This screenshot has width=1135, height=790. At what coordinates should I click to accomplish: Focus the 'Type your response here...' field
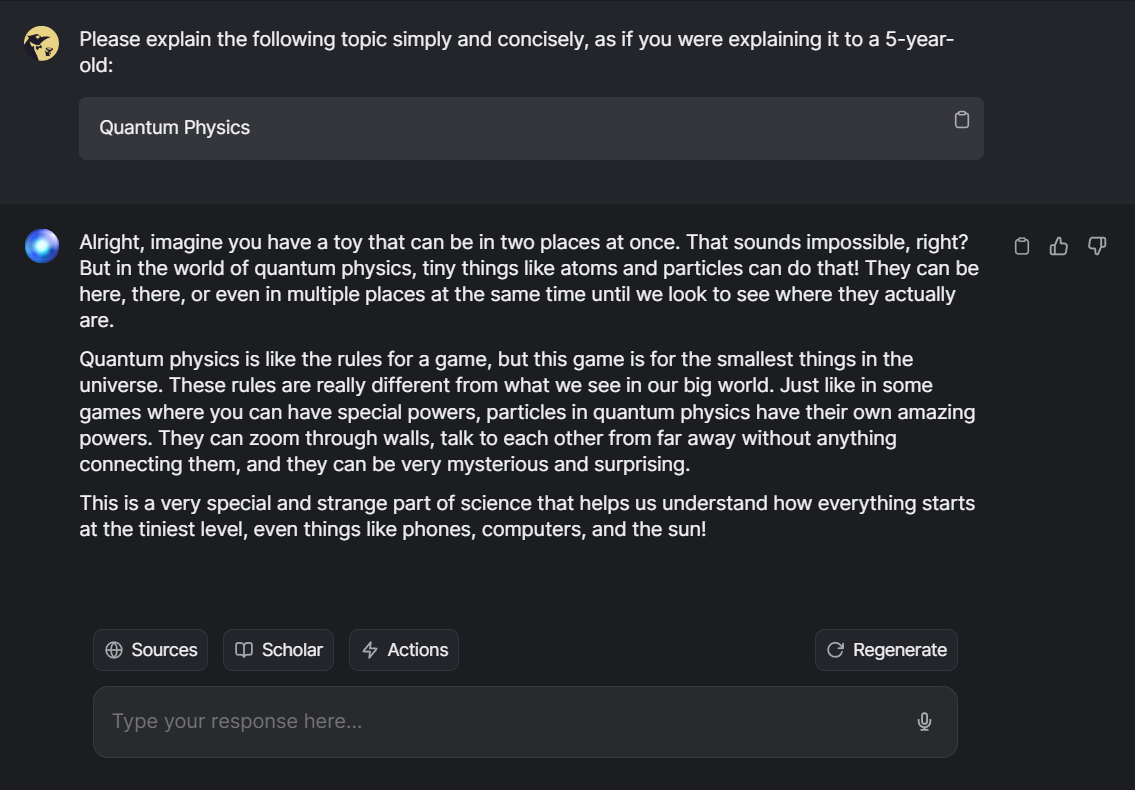click(526, 722)
